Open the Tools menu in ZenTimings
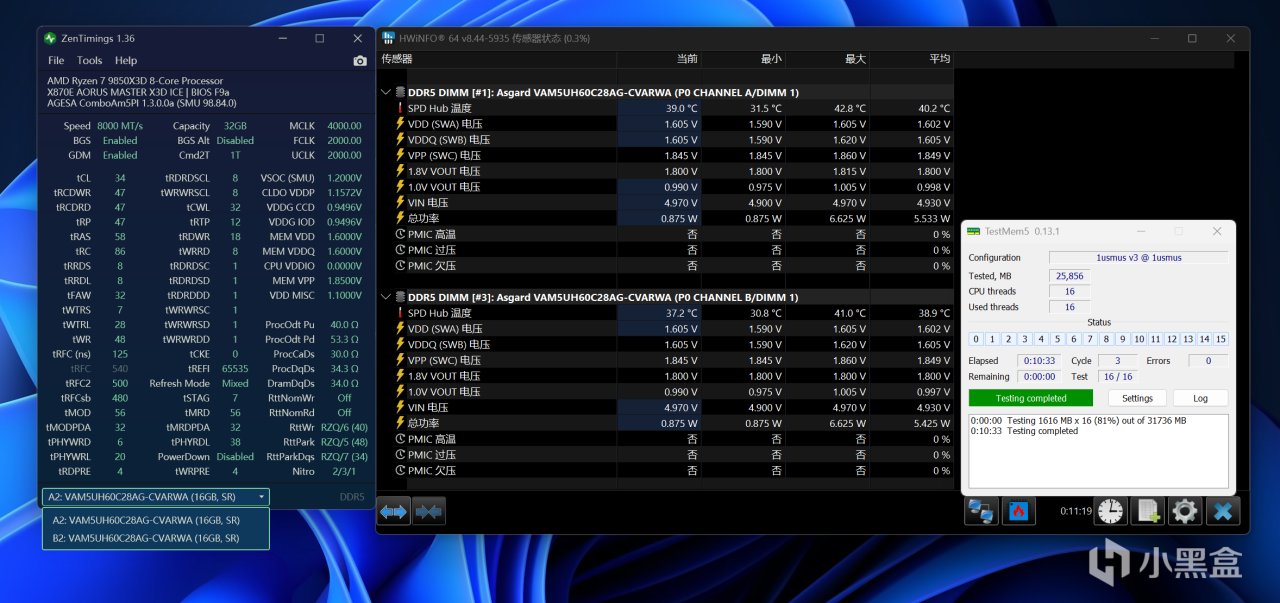The width and height of the screenshot is (1280, 603). click(x=89, y=61)
